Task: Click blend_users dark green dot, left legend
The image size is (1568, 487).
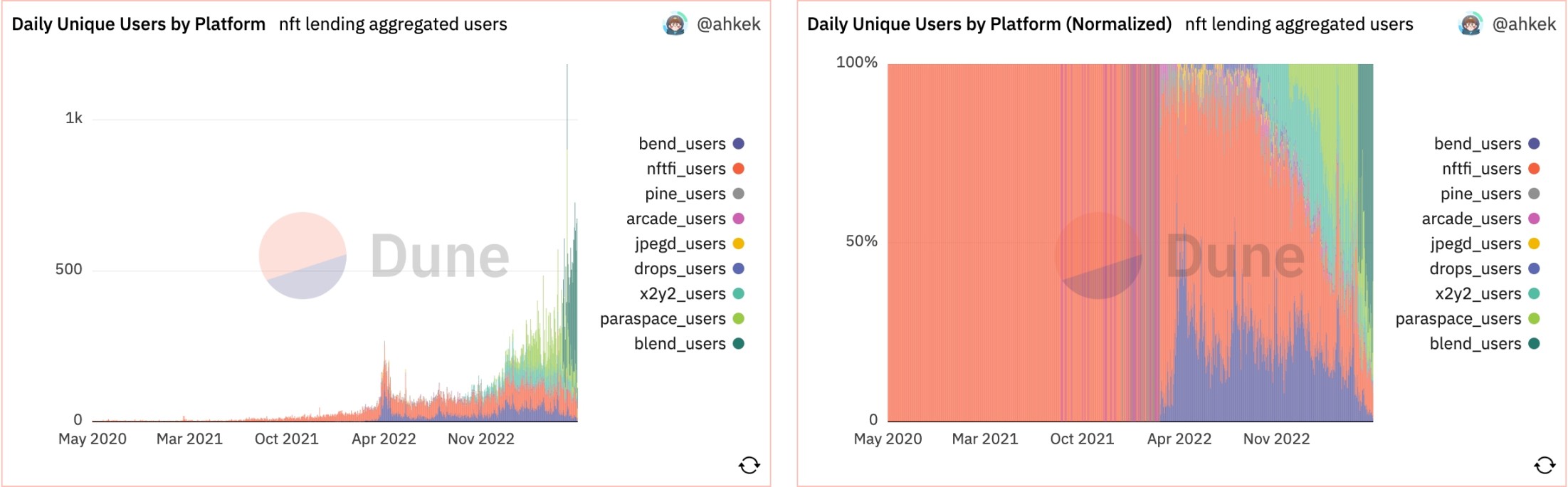Action: click(x=739, y=343)
